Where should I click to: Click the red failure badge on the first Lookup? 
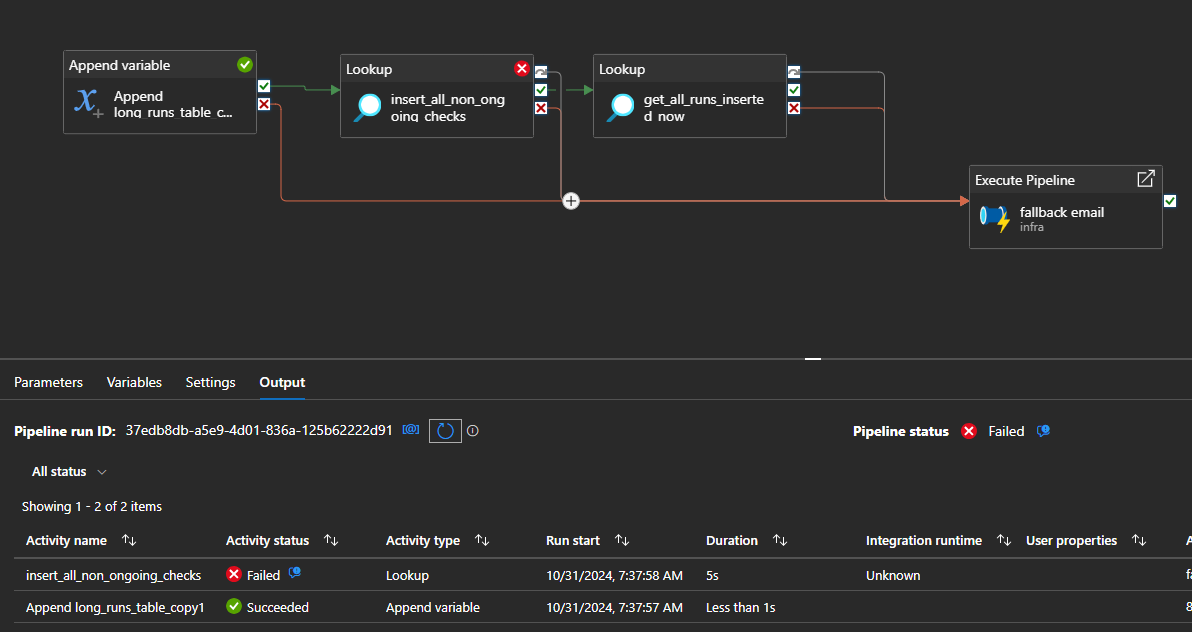521,68
